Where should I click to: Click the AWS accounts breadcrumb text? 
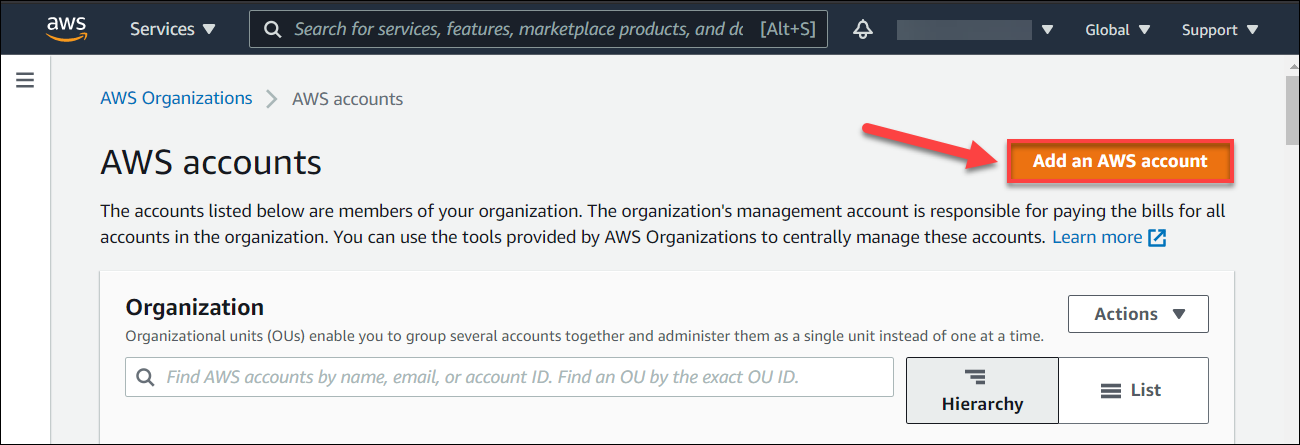[347, 99]
